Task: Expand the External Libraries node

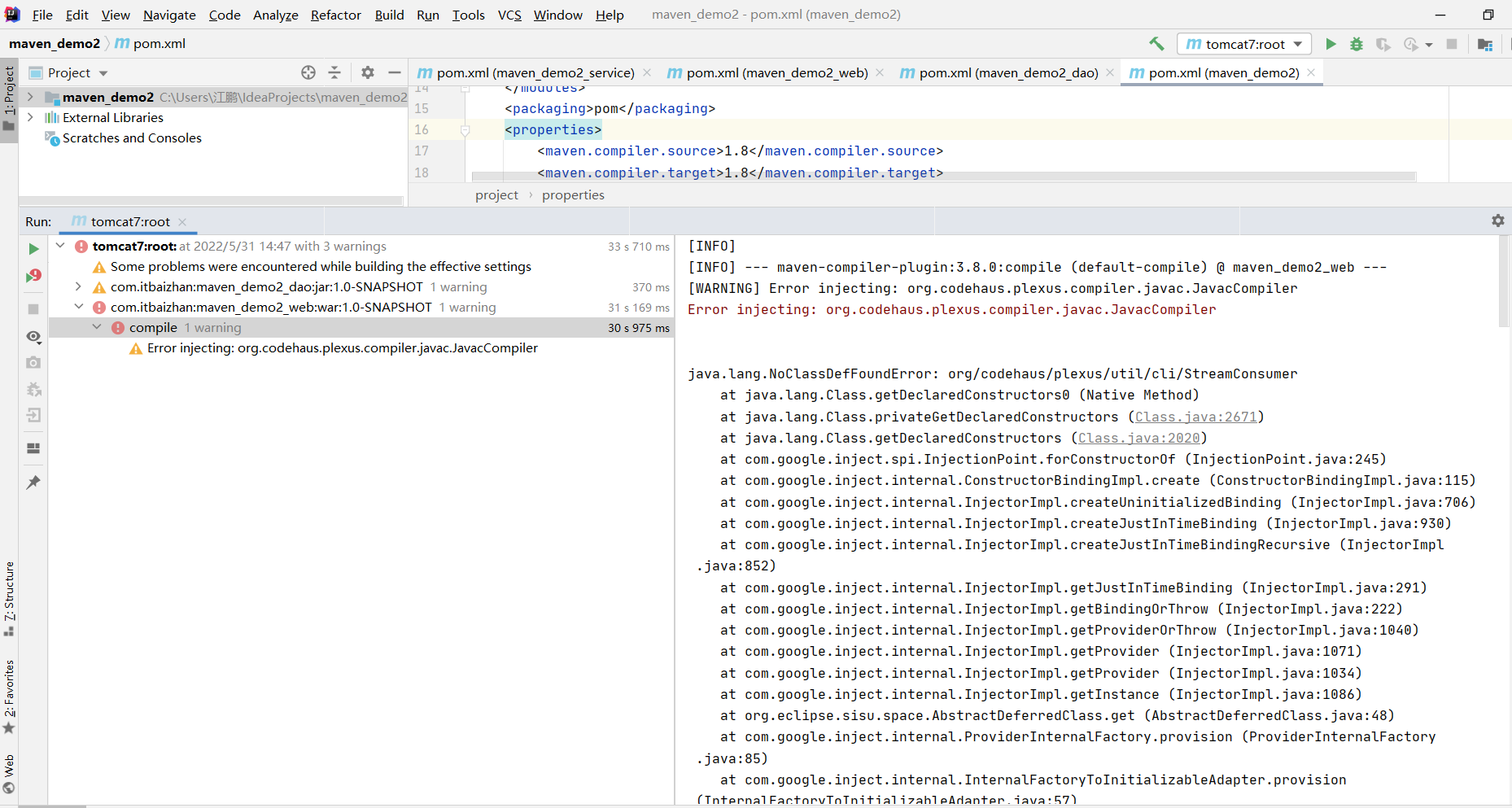Action: (30, 117)
